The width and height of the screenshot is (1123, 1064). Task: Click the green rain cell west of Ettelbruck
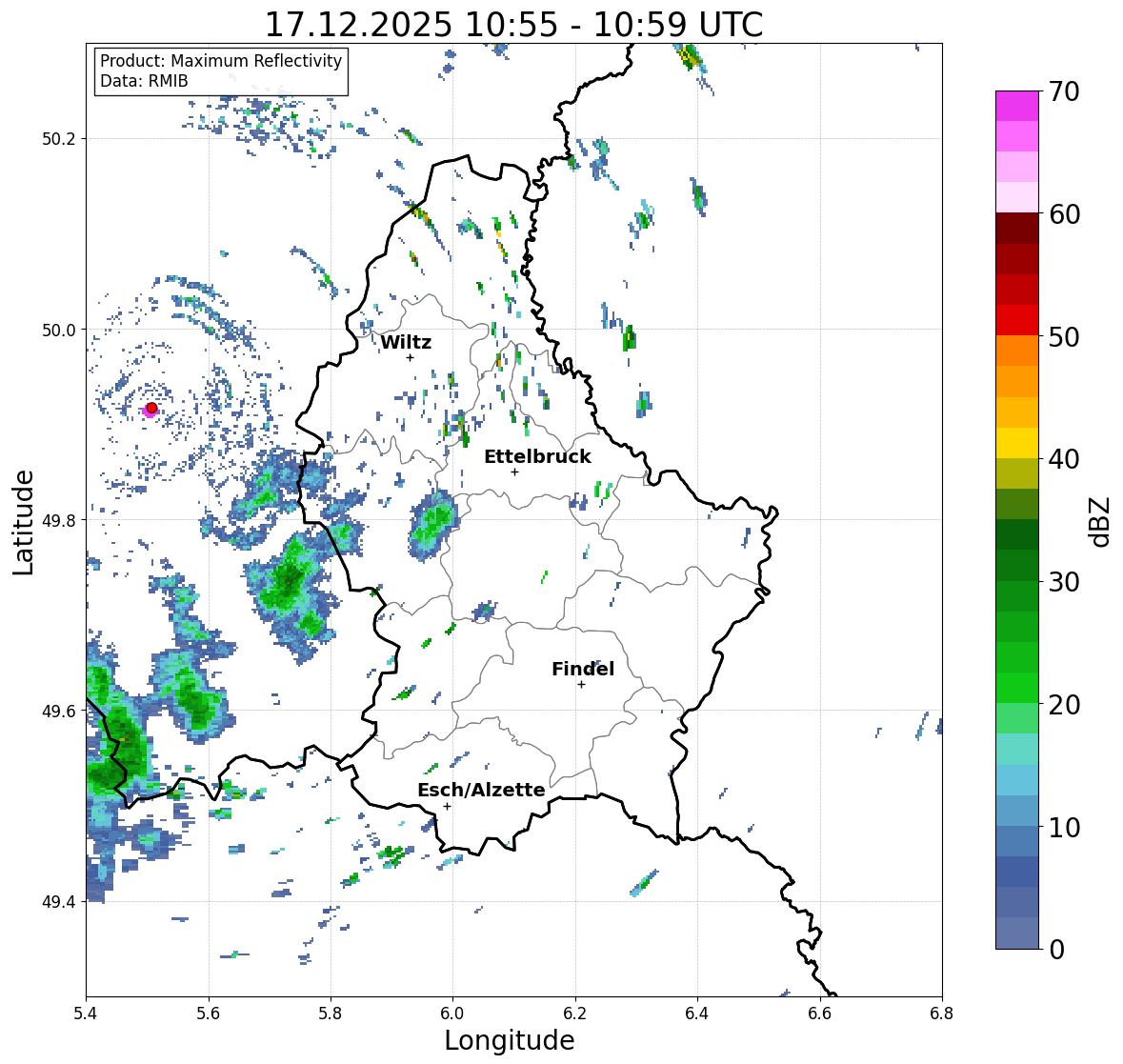433,524
